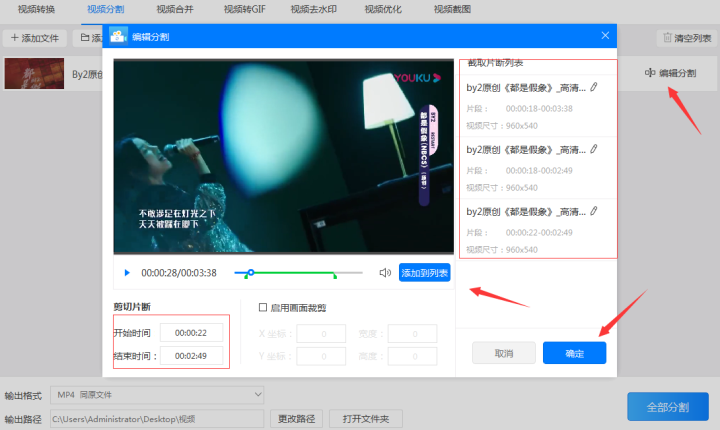Image resolution: width=720 pixels, height=430 pixels.
Task: Switch to 视频转GIF tab
Action: (x=244, y=9)
